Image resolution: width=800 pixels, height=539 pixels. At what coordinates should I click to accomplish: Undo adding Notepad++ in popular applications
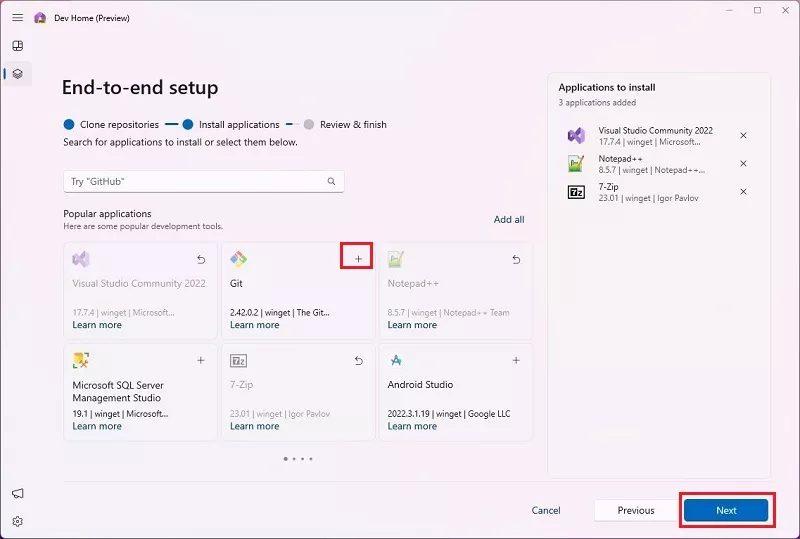pyautogui.click(x=516, y=259)
